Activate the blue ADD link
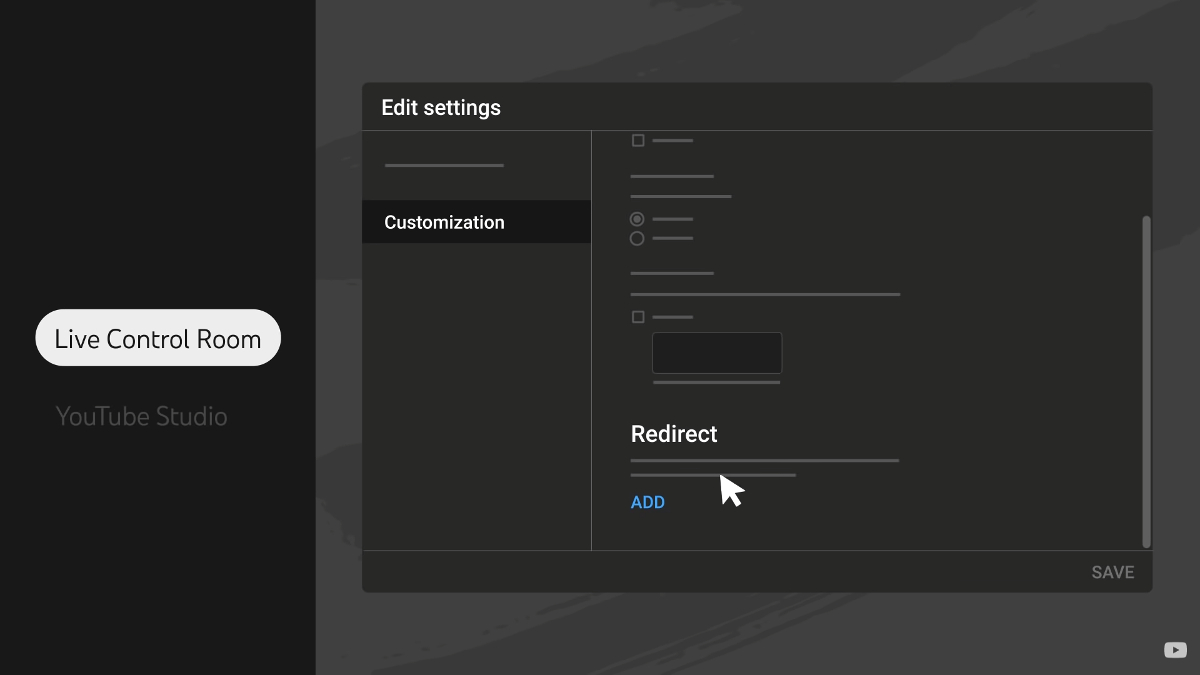Screen dimensions: 1200x675 tap(647, 501)
